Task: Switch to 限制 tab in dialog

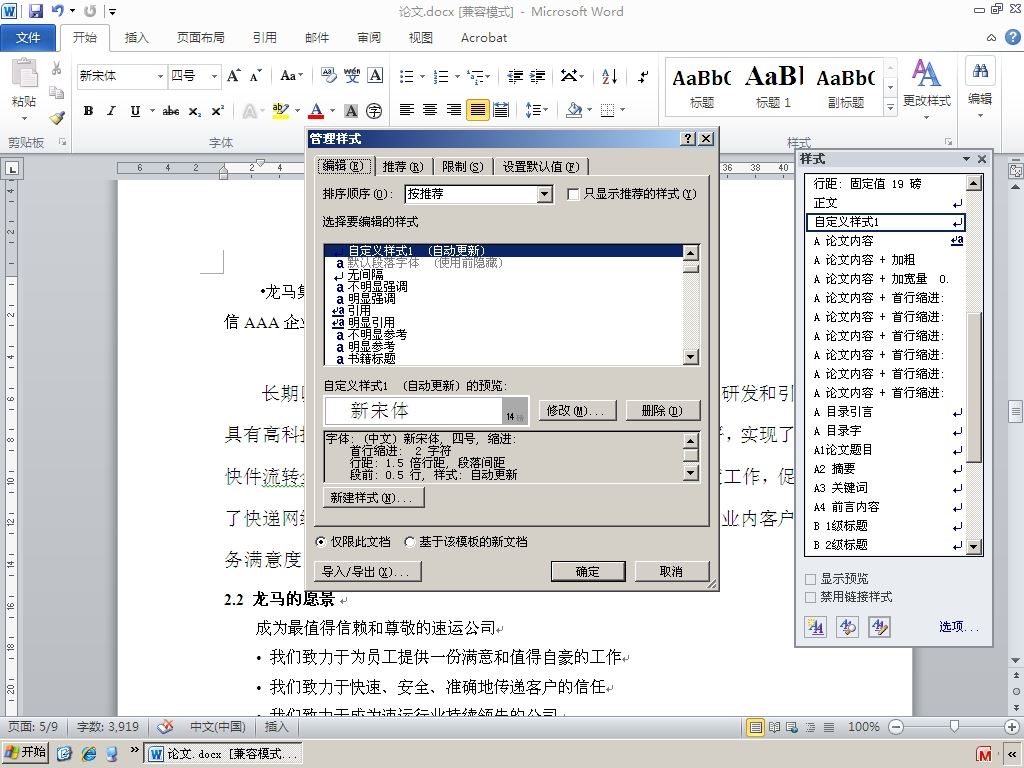Action: (462, 167)
